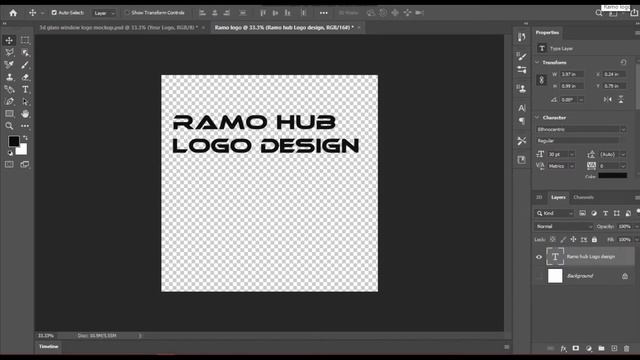Select the Move tool in the toolbar
640x360 pixels.
pyautogui.click(x=9, y=40)
